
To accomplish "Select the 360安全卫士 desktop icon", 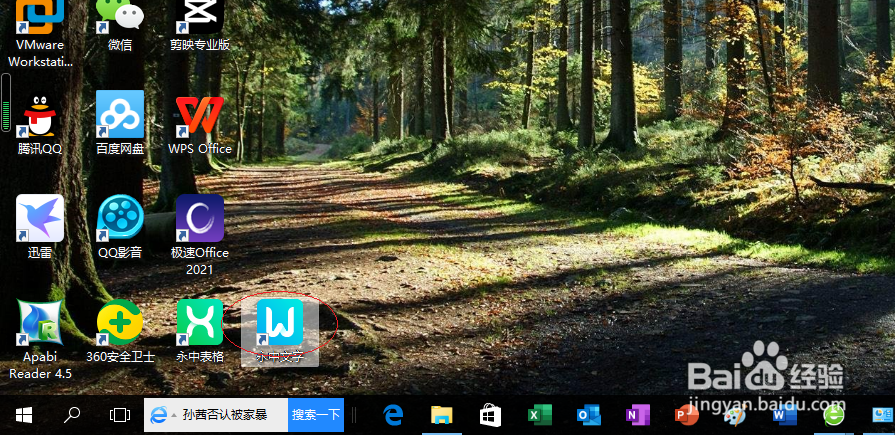I will pos(120,331).
